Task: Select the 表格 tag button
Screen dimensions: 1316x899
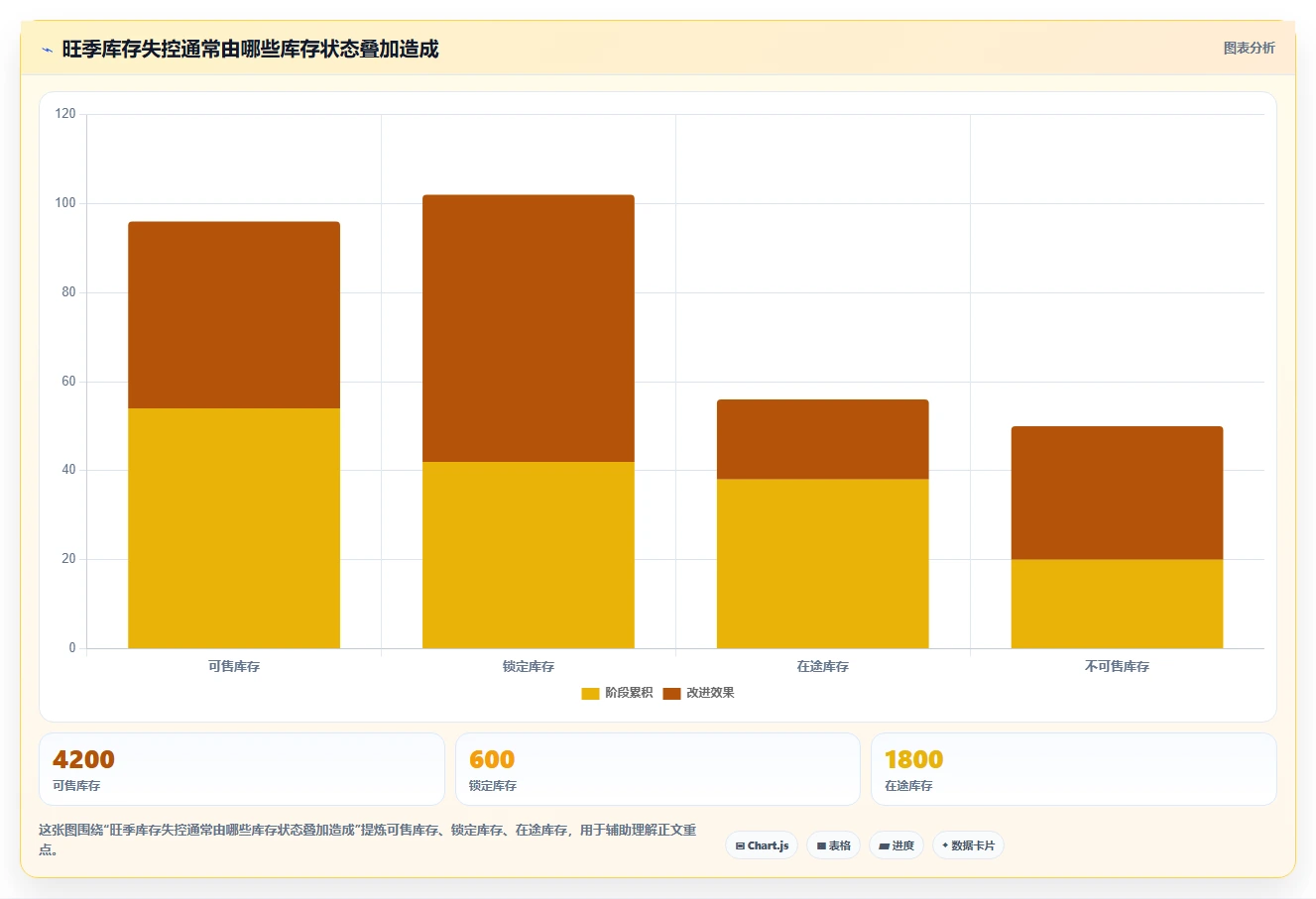Action: 833,845
